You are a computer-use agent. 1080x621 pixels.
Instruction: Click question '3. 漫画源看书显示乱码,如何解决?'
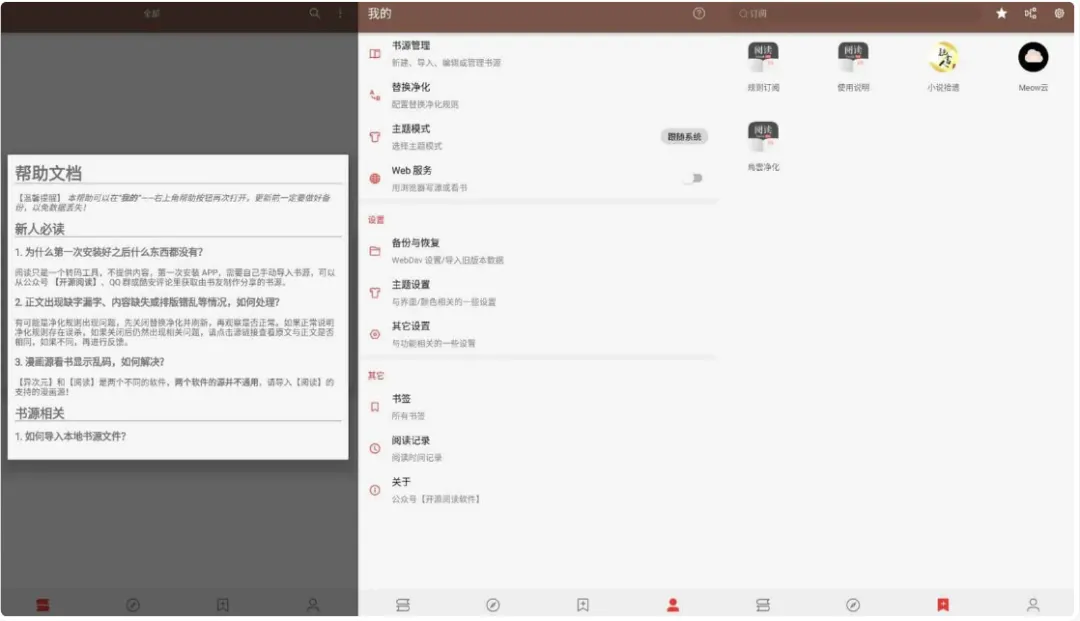pos(90,361)
